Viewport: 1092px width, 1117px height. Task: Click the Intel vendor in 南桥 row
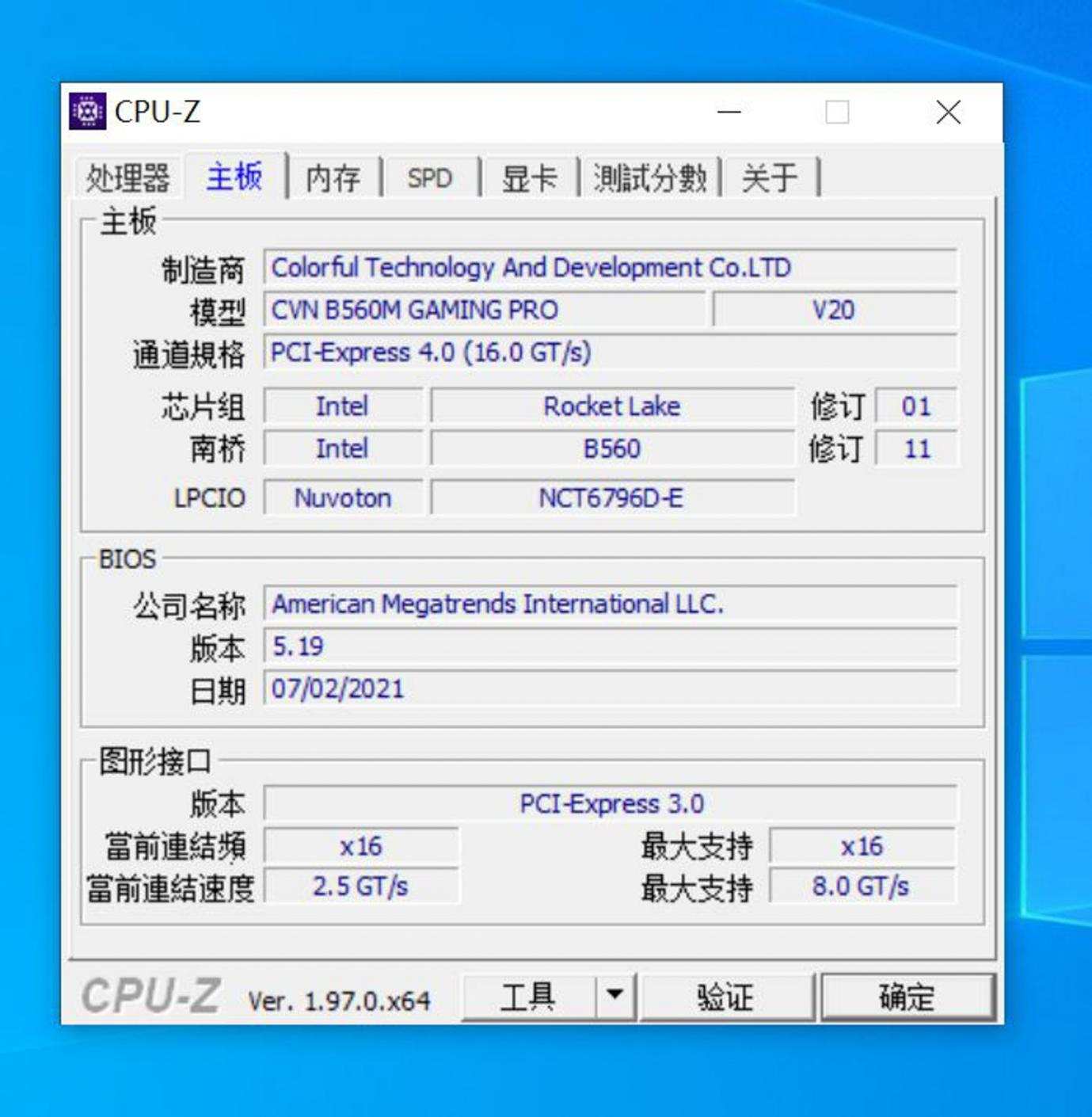tap(344, 449)
